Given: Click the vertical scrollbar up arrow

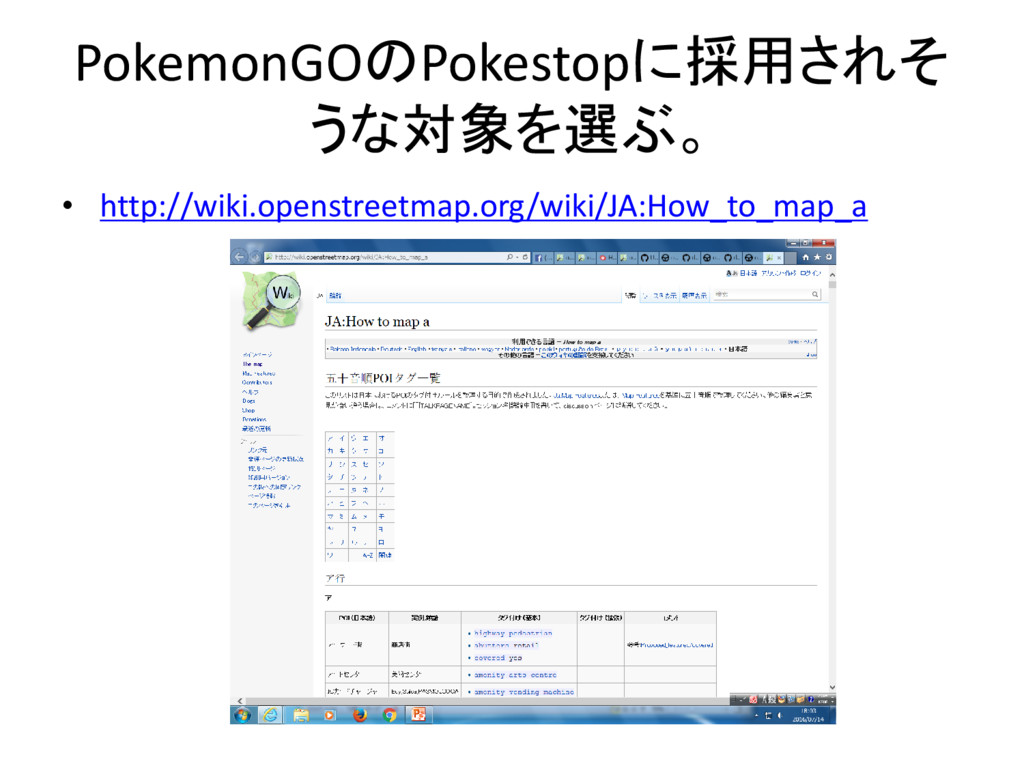Looking at the screenshot, I should 832,275.
